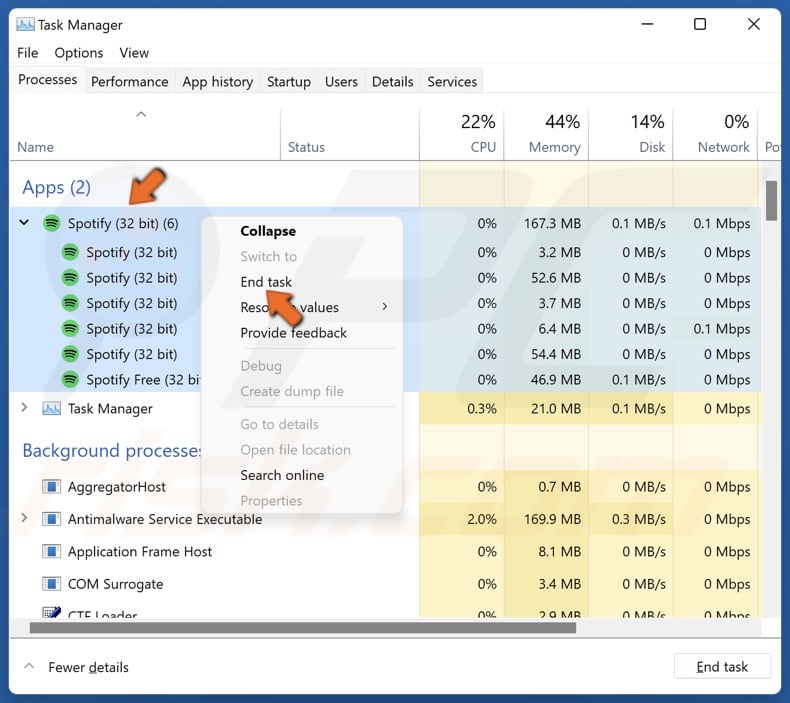Choose Provide feedback in context menu
The width and height of the screenshot is (790, 703).
coord(293,333)
